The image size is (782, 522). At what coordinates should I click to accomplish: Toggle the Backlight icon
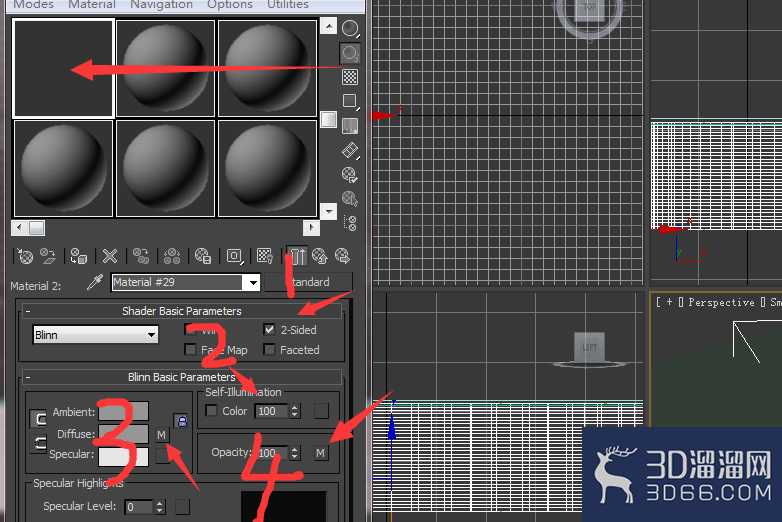(350, 53)
